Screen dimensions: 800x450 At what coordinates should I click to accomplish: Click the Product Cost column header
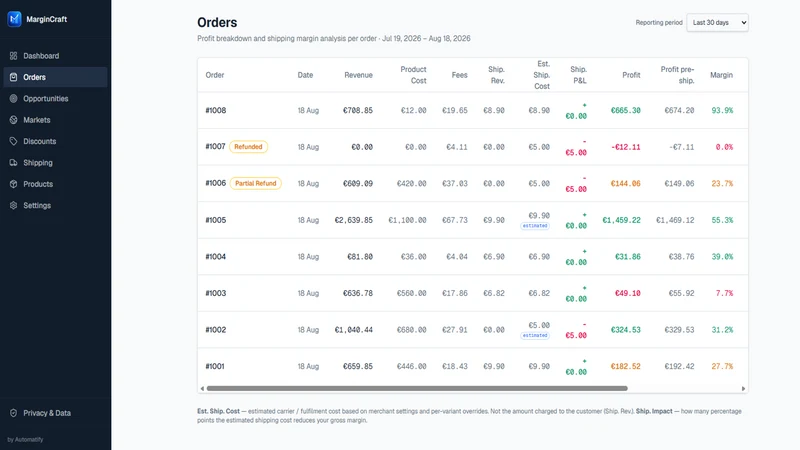[413, 75]
